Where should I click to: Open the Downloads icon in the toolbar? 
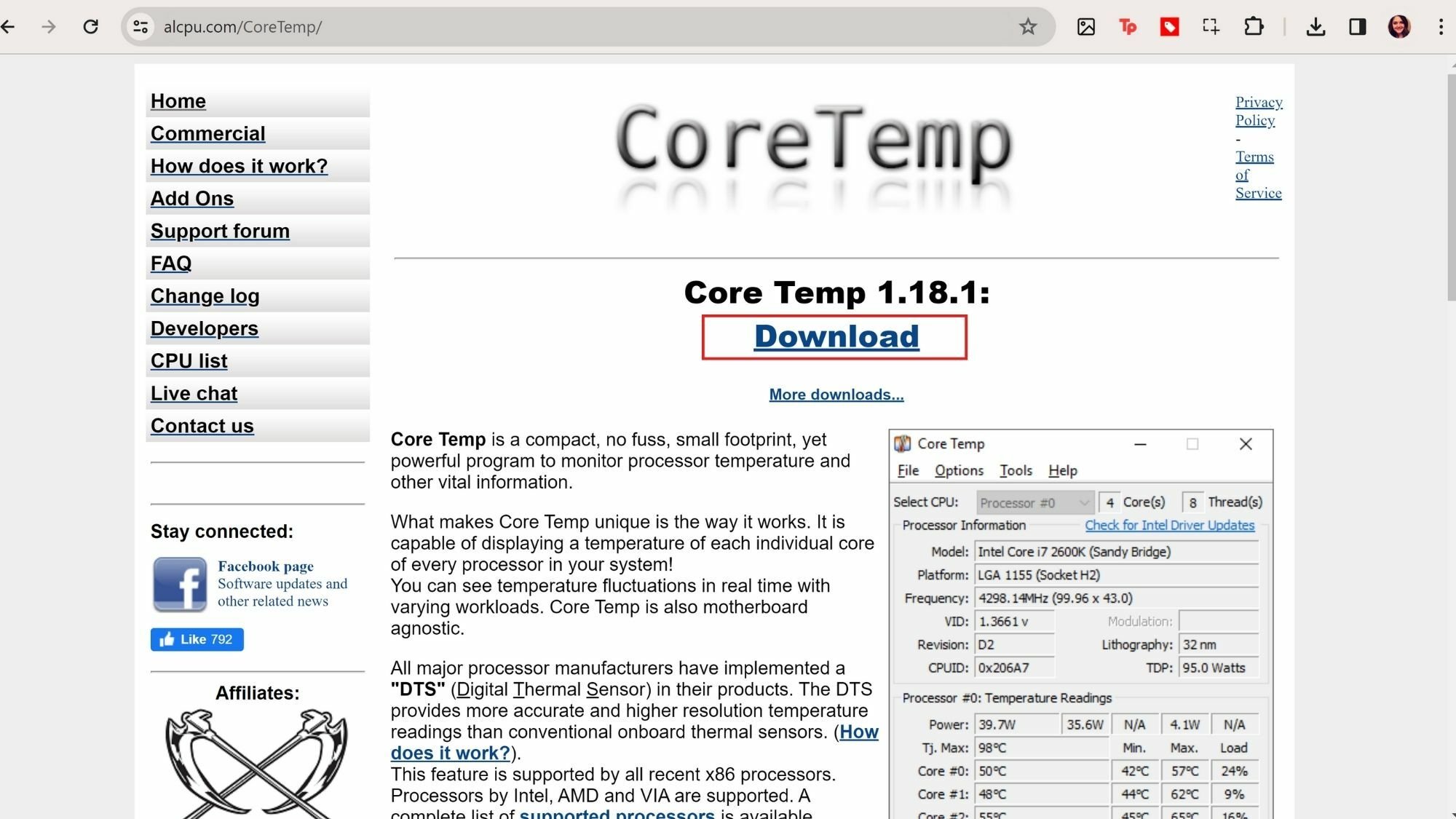pyautogui.click(x=1315, y=27)
